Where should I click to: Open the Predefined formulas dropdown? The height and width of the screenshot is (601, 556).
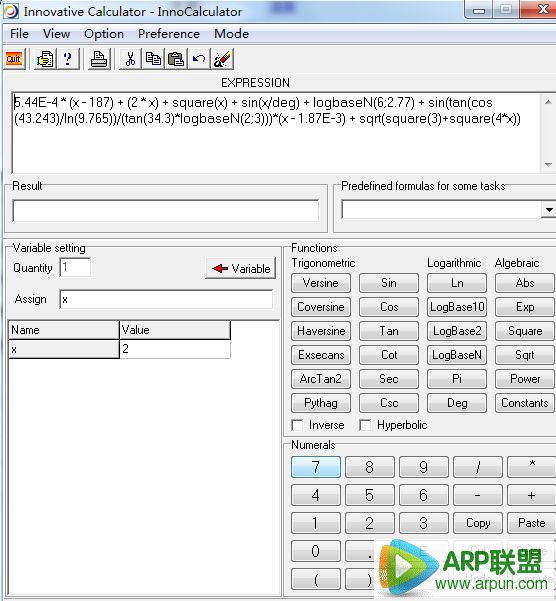pos(549,210)
